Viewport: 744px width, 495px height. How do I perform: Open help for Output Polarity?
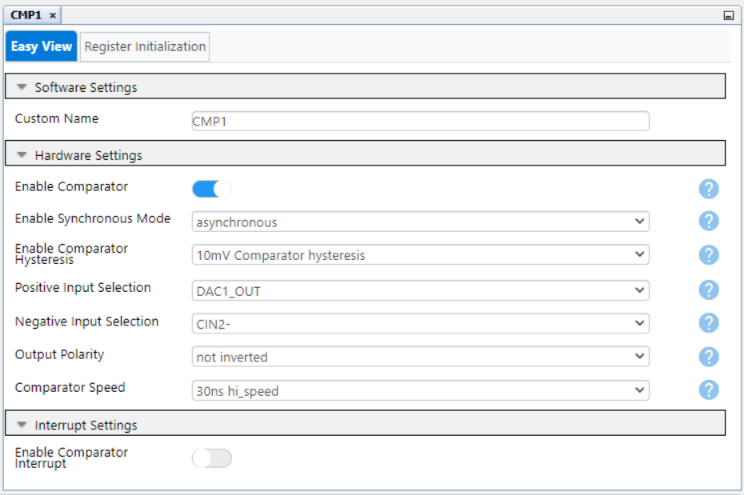point(708,357)
